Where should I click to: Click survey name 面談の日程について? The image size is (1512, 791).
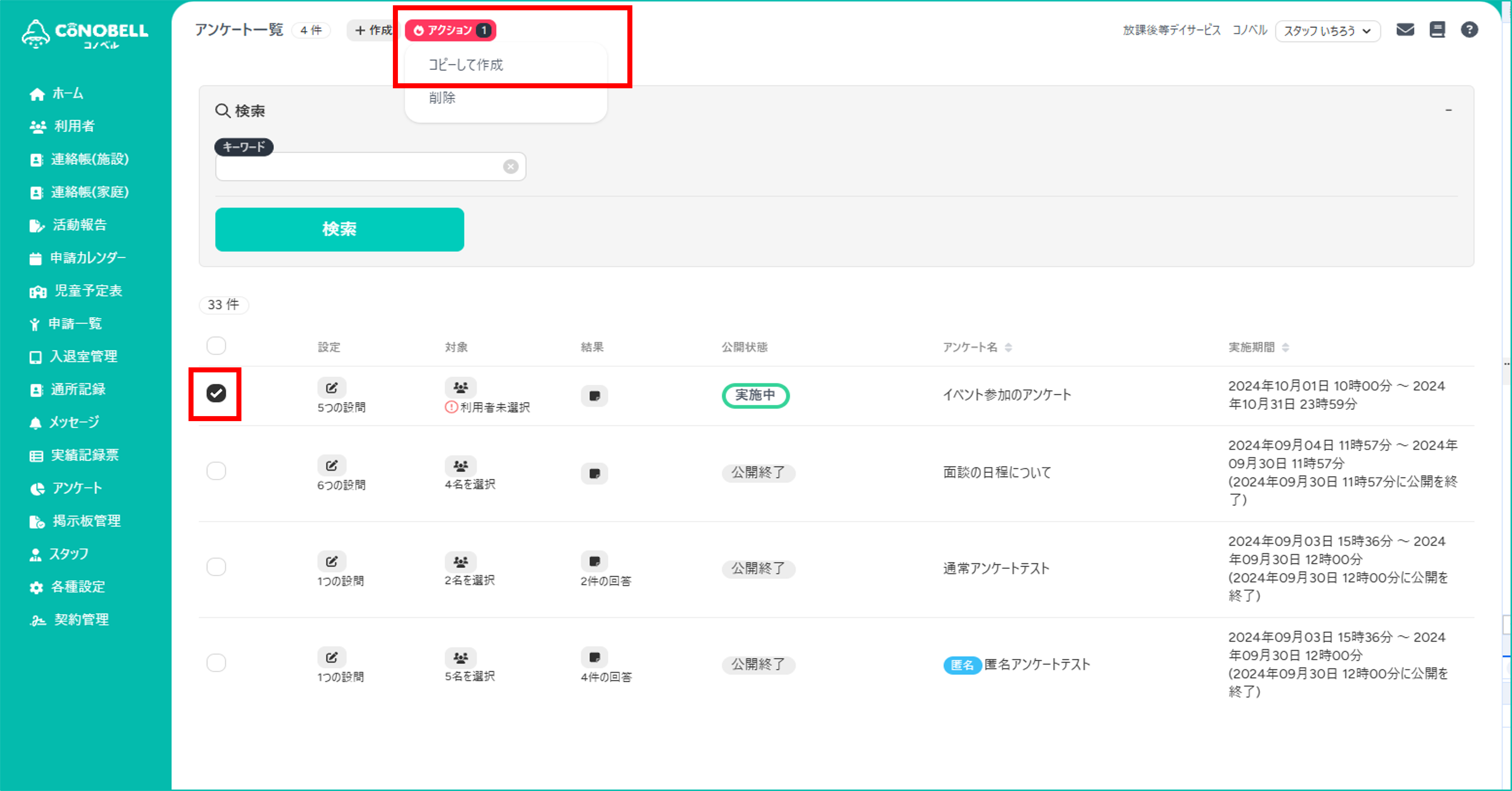997,473
